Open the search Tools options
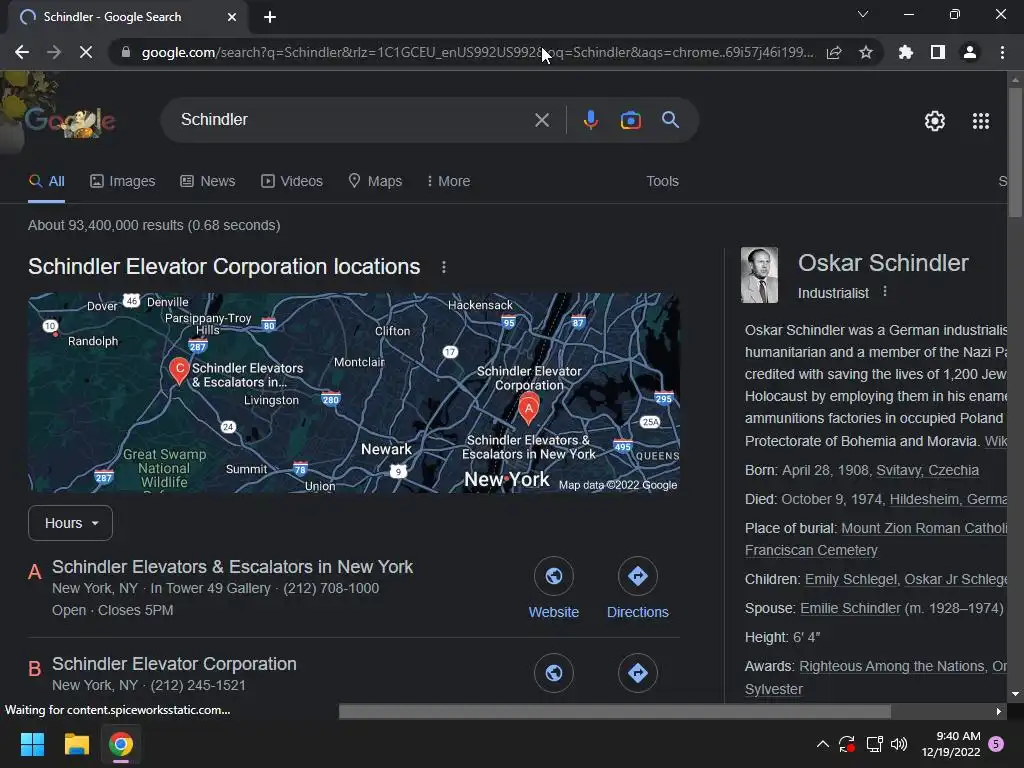This screenshot has height=768, width=1024. (662, 182)
